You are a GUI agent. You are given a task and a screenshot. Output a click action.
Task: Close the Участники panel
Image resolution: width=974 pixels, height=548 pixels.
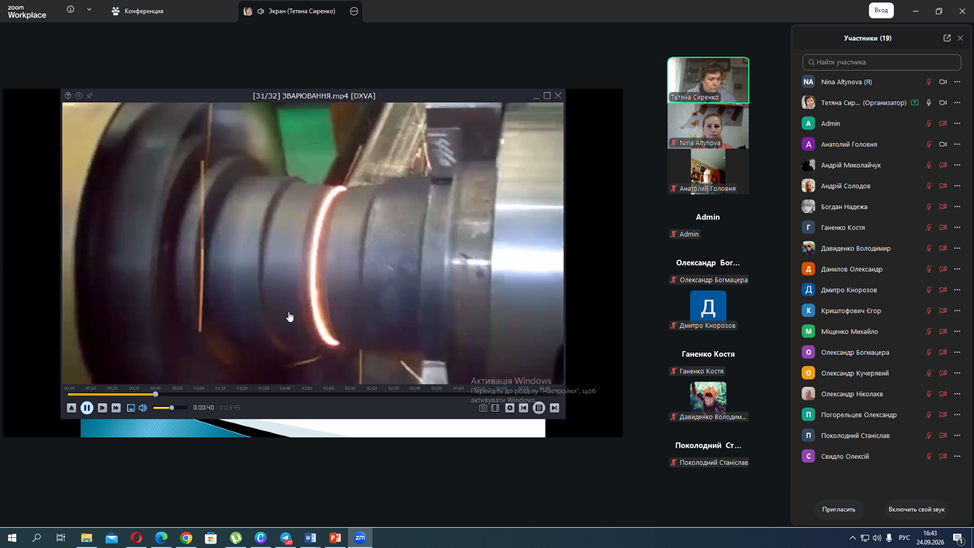point(960,38)
